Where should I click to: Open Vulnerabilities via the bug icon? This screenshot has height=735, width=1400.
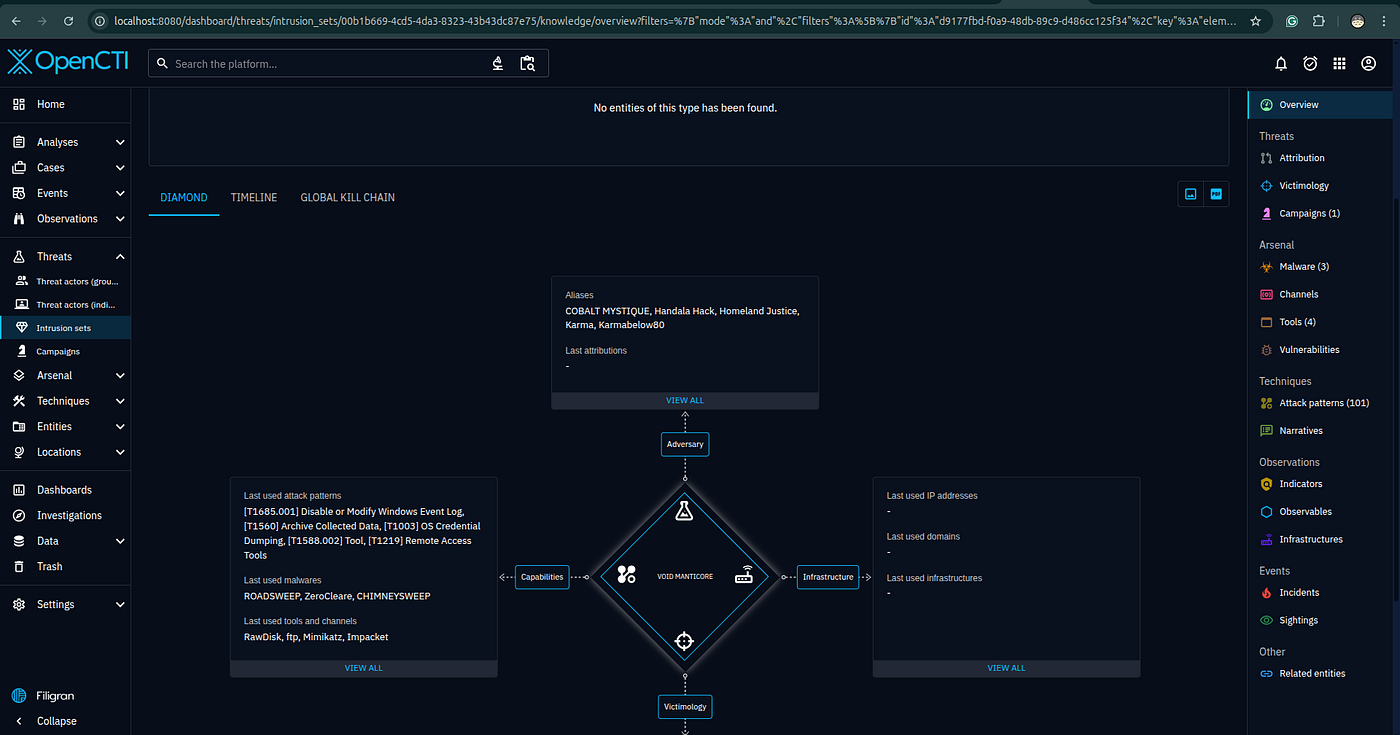pos(1266,350)
